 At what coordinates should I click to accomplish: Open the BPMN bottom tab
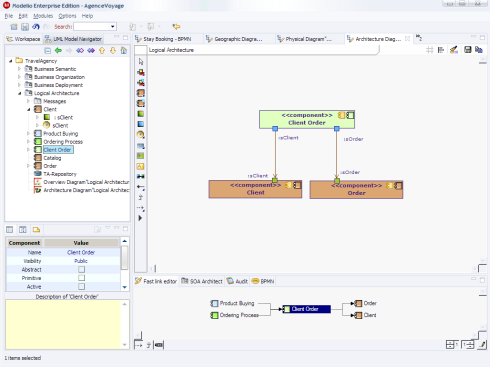click(x=263, y=281)
